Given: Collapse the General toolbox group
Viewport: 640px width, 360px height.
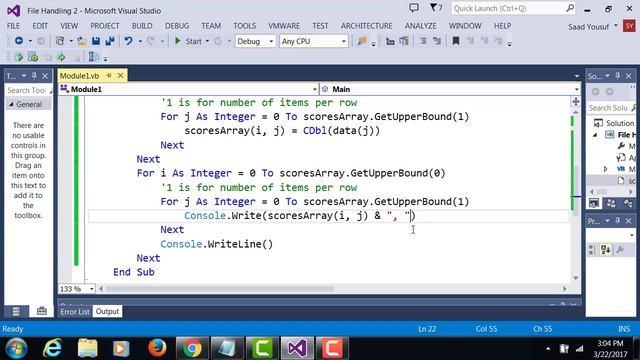Looking at the screenshot, I should 11,104.
